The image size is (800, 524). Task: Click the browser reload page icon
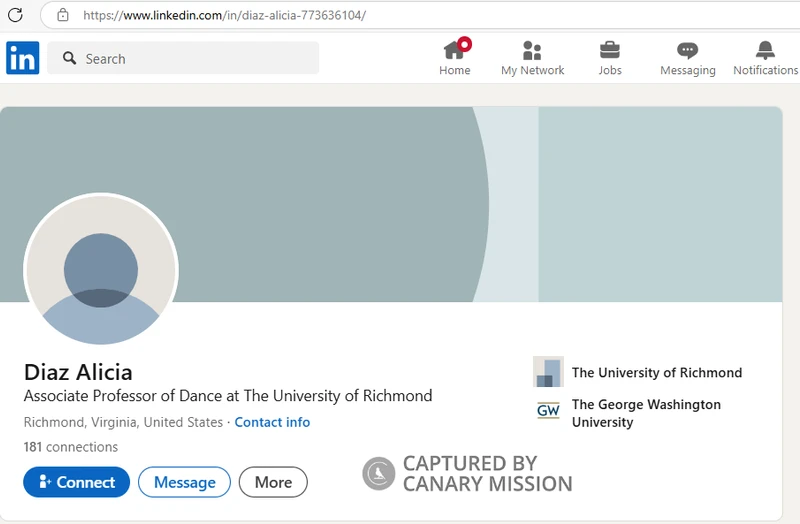[15, 15]
